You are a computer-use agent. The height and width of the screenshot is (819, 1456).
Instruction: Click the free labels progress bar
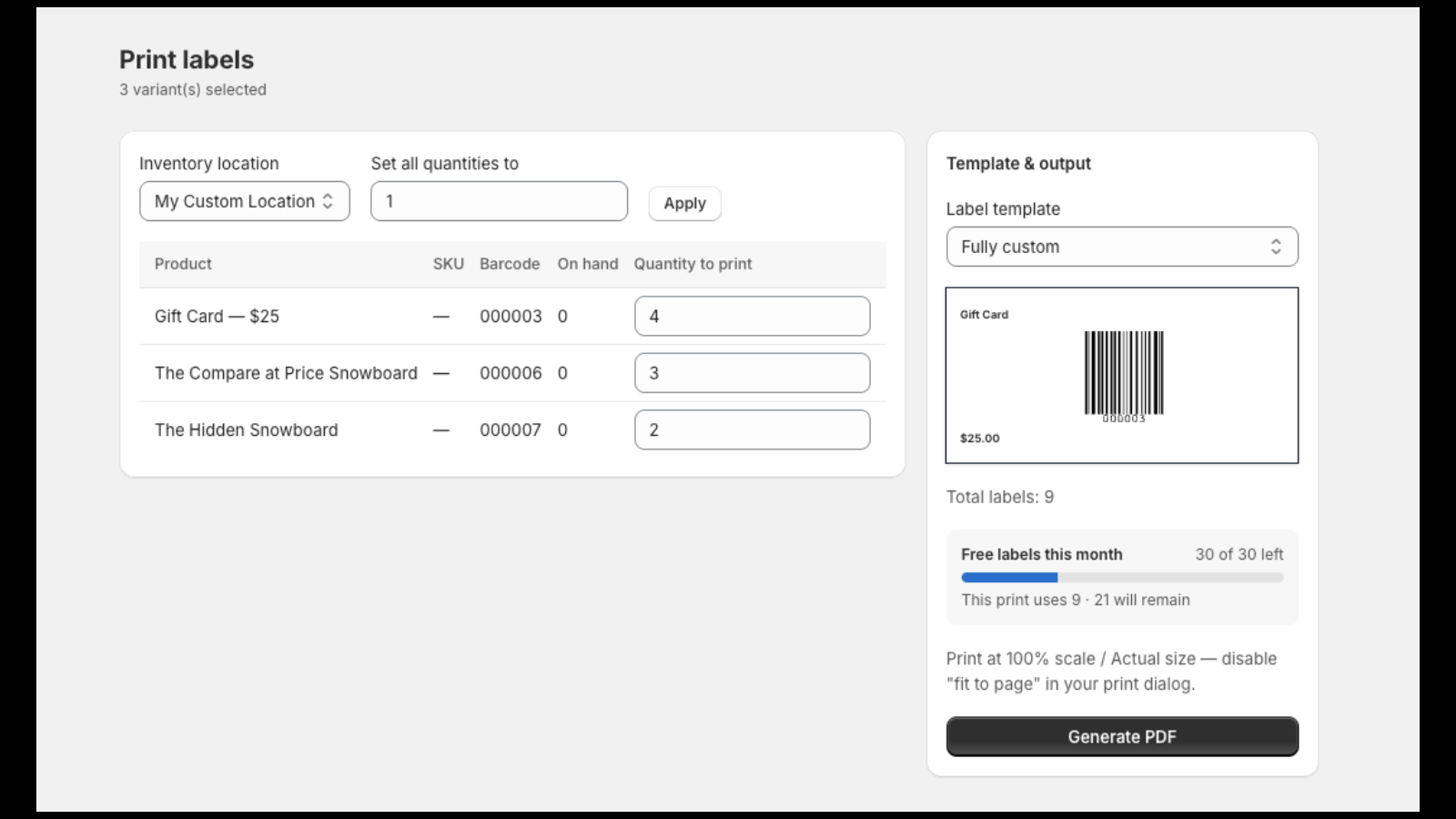(x=1122, y=577)
